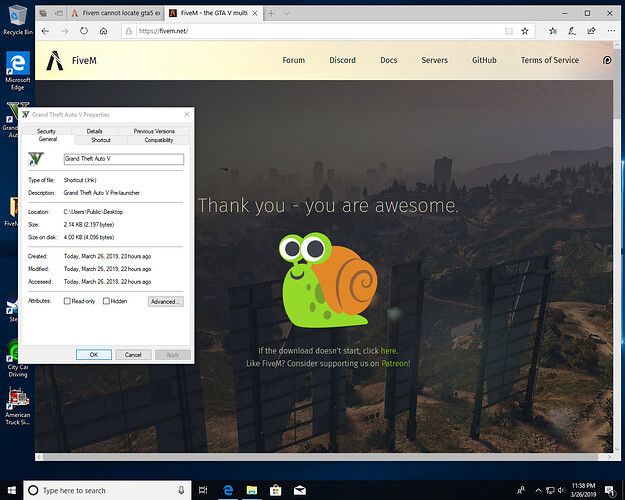Switch to the Details tab in Properties
Screen dimensions: 625x500
coord(94,131)
